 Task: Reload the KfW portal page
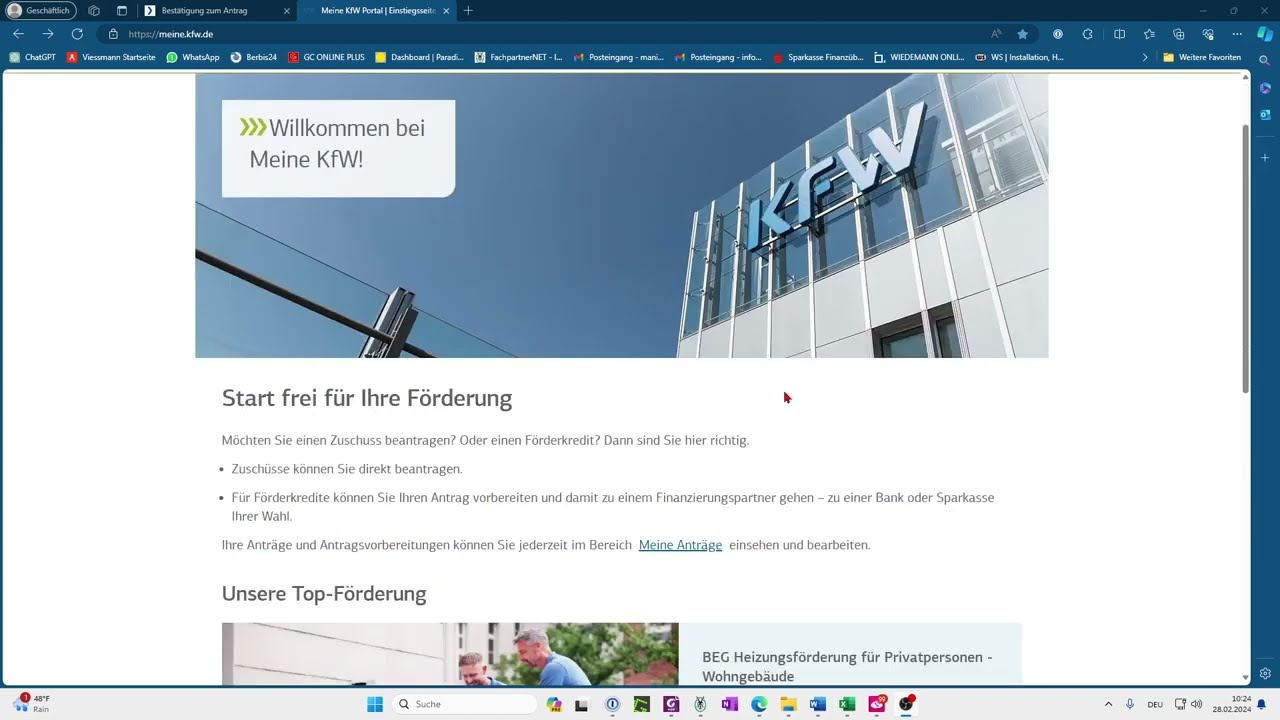[x=77, y=34]
